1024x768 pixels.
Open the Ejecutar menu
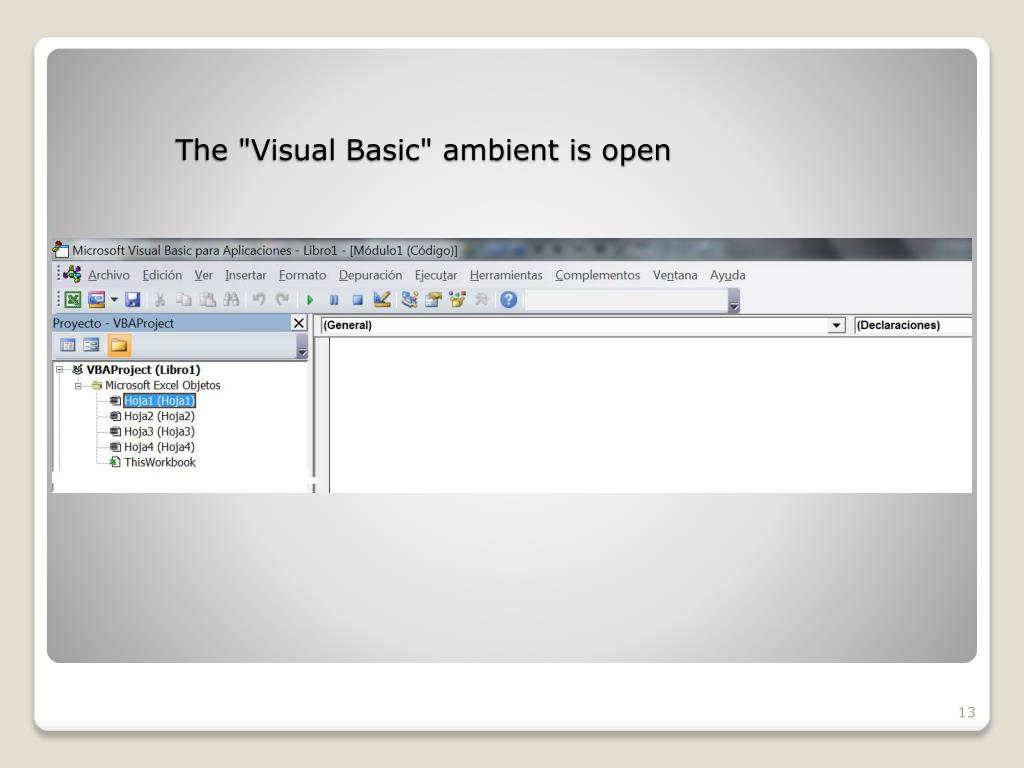pos(436,275)
